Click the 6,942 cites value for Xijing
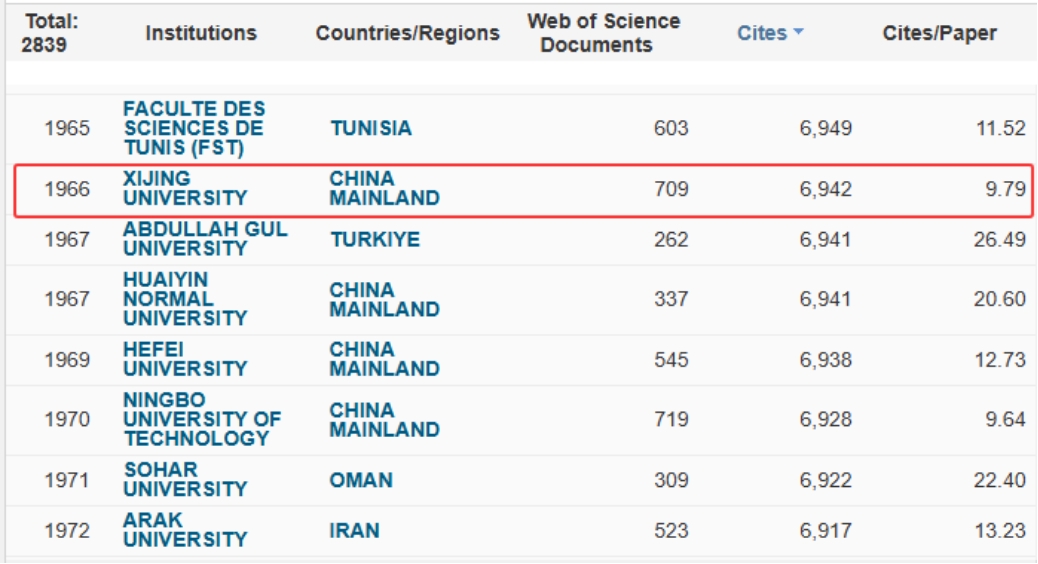This screenshot has height=564, width=1038. pyautogui.click(x=825, y=188)
